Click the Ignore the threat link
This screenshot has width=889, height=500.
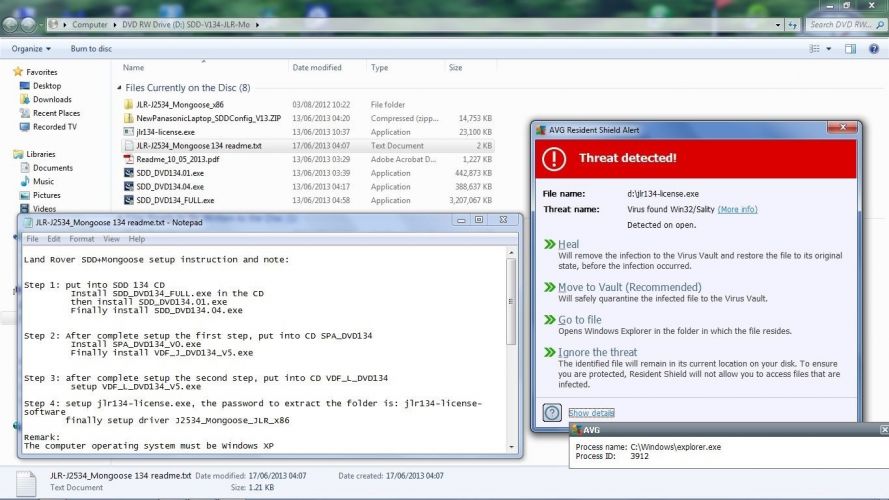click(597, 352)
